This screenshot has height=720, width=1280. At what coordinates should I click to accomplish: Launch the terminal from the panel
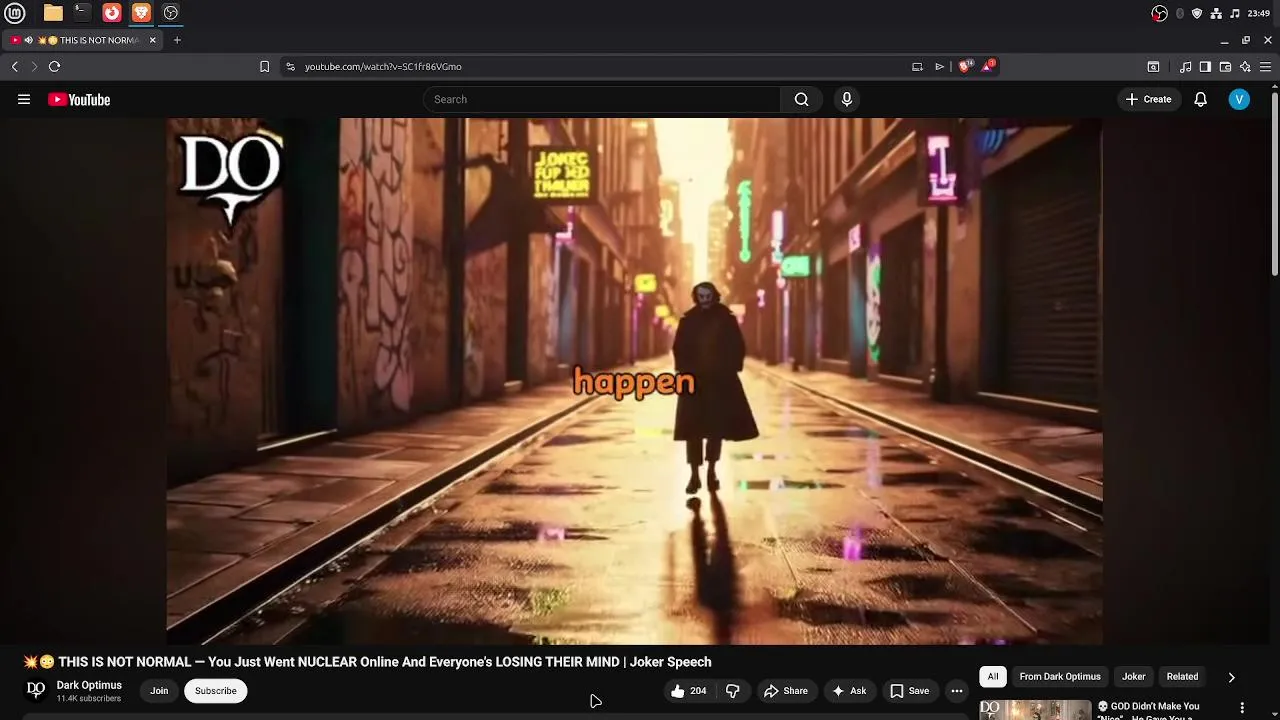[82, 13]
